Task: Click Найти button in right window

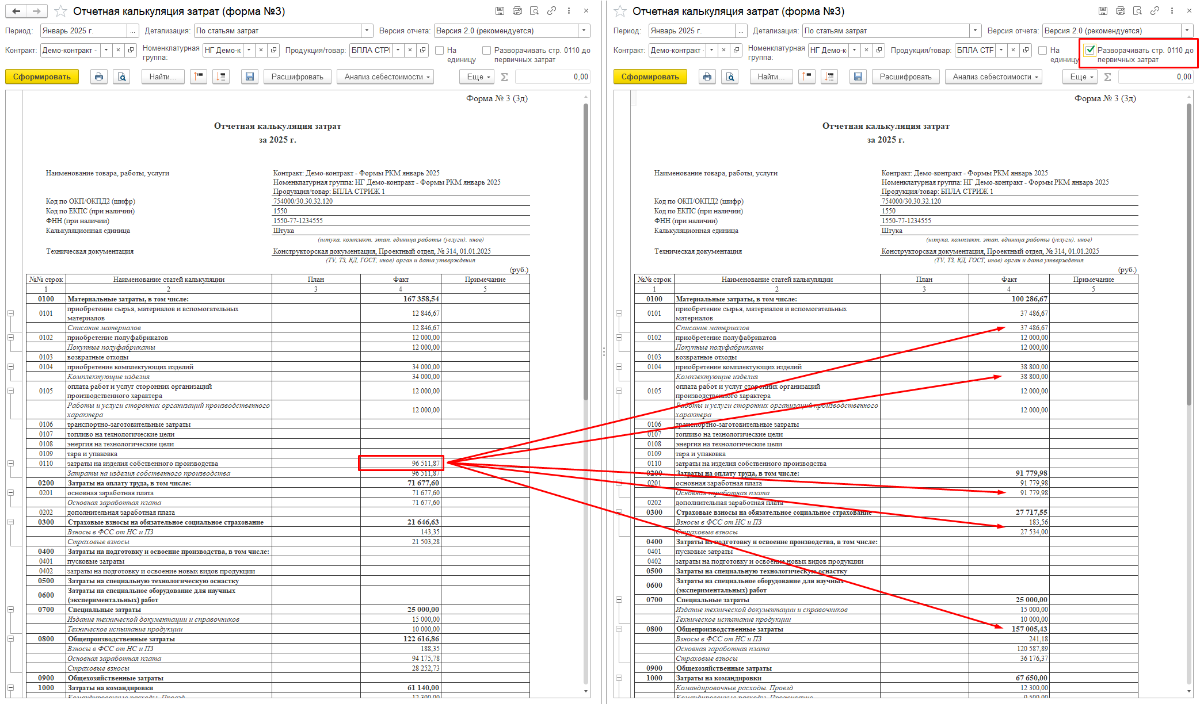Action: (x=769, y=76)
